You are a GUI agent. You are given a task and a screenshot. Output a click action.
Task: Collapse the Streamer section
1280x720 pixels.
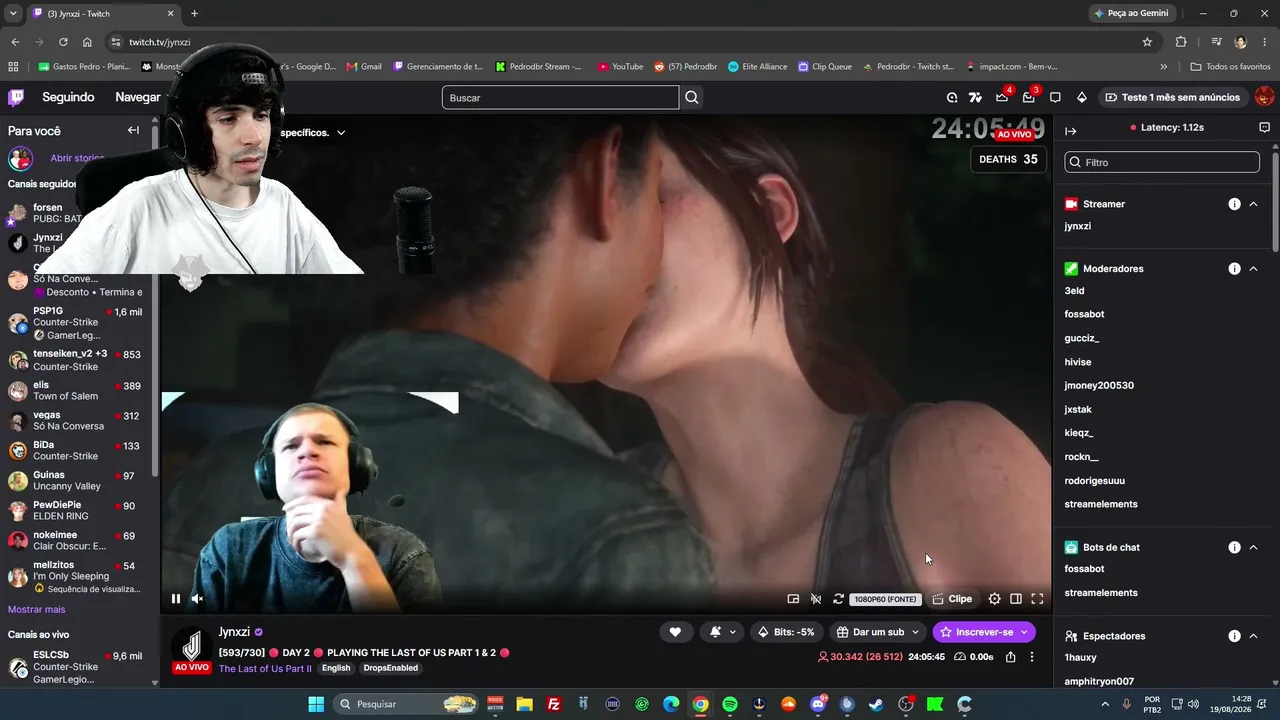[x=1253, y=204]
